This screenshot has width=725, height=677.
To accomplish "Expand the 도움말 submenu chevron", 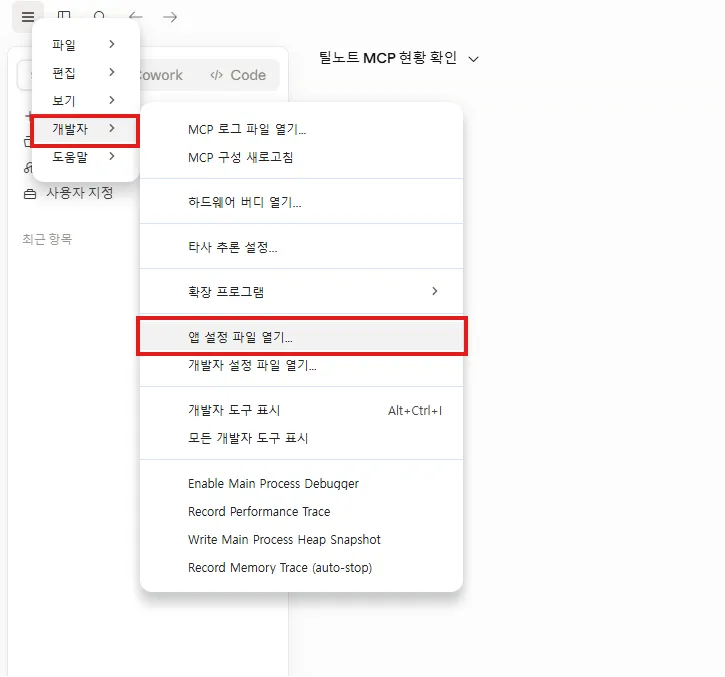I will [x=111, y=156].
